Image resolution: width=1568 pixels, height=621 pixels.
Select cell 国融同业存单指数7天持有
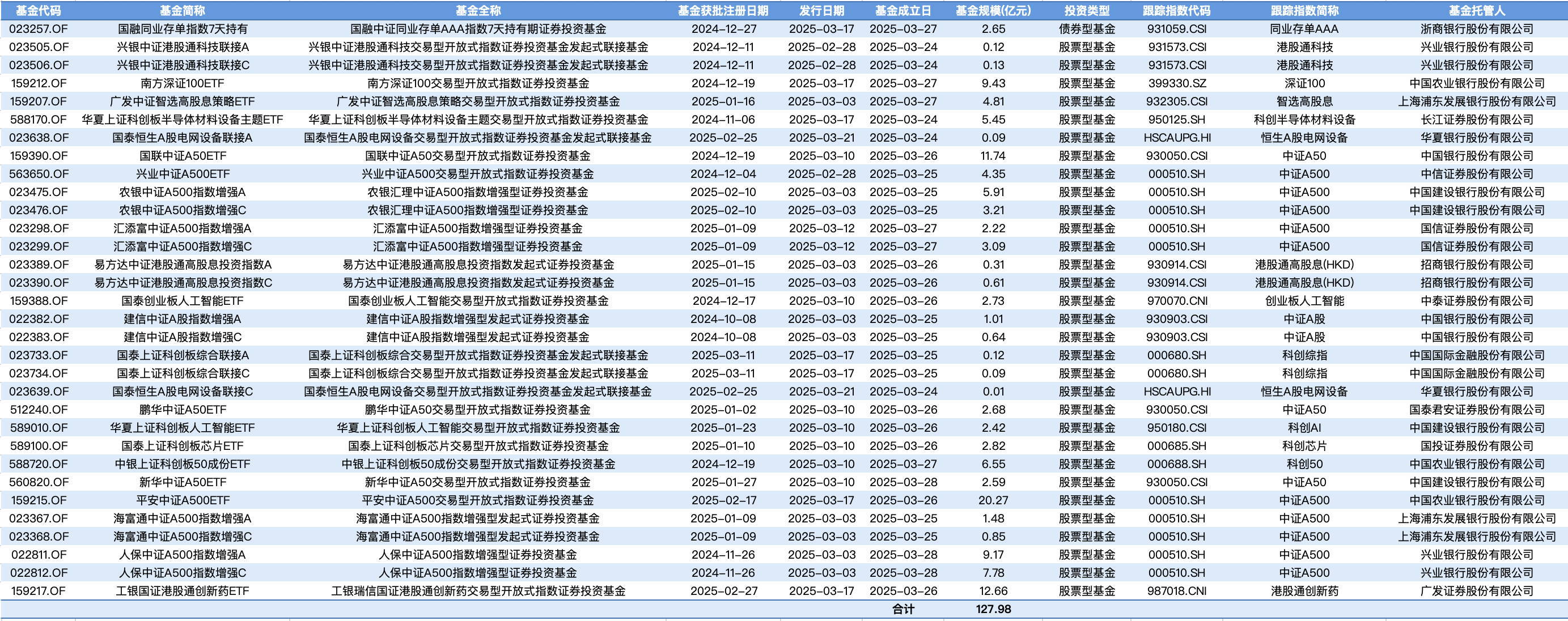click(x=182, y=28)
